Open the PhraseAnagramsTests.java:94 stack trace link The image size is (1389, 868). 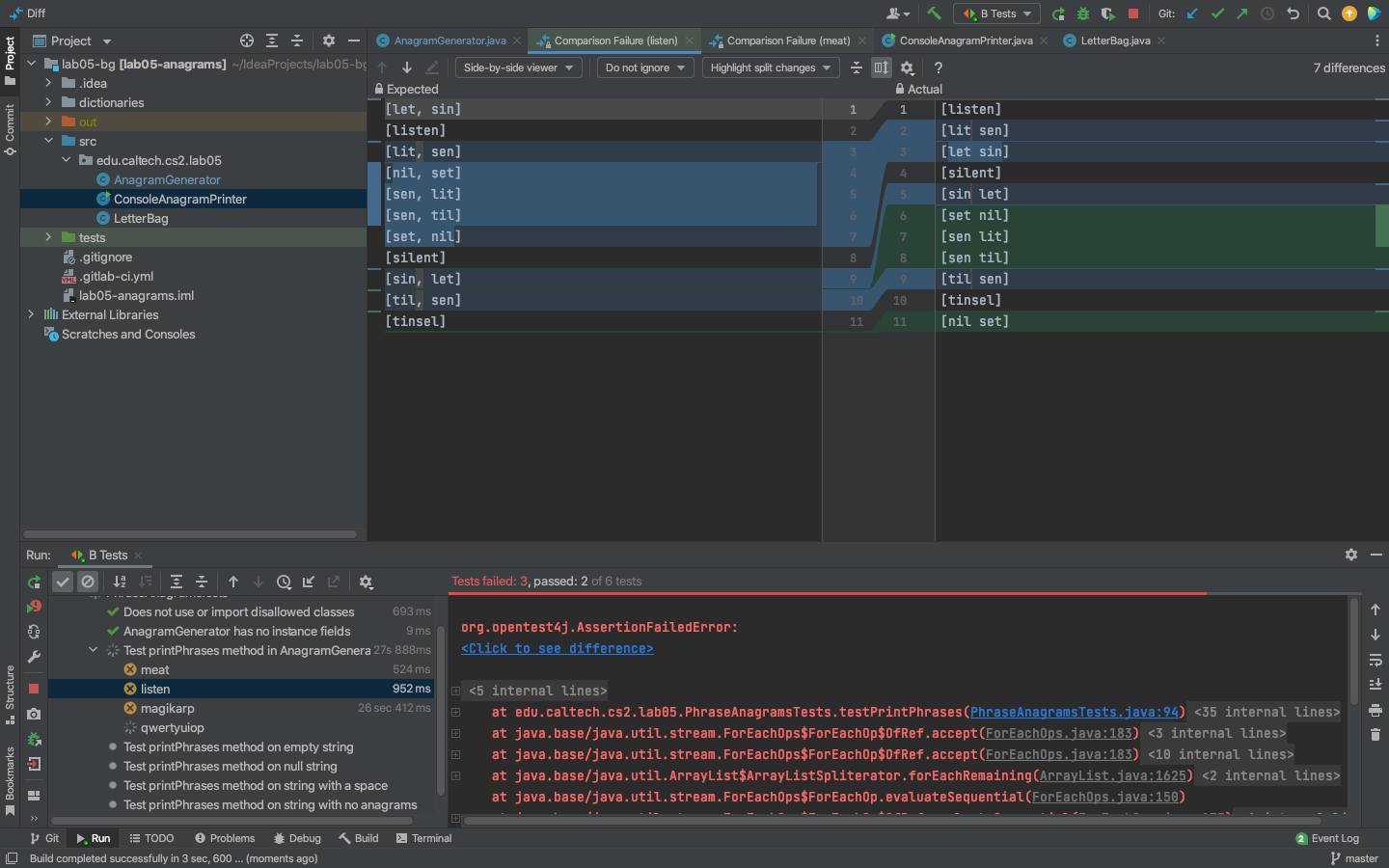(x=1074, y=712)
